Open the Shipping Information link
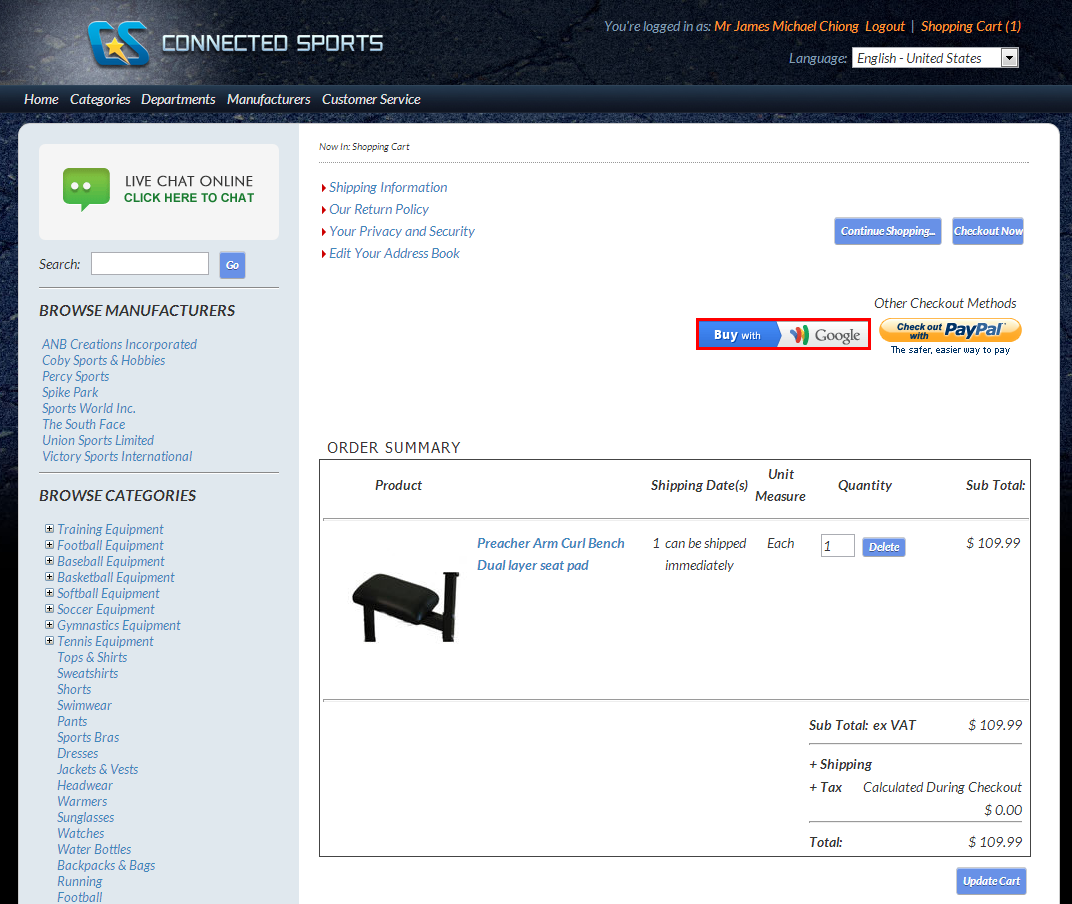 point(388,187)
